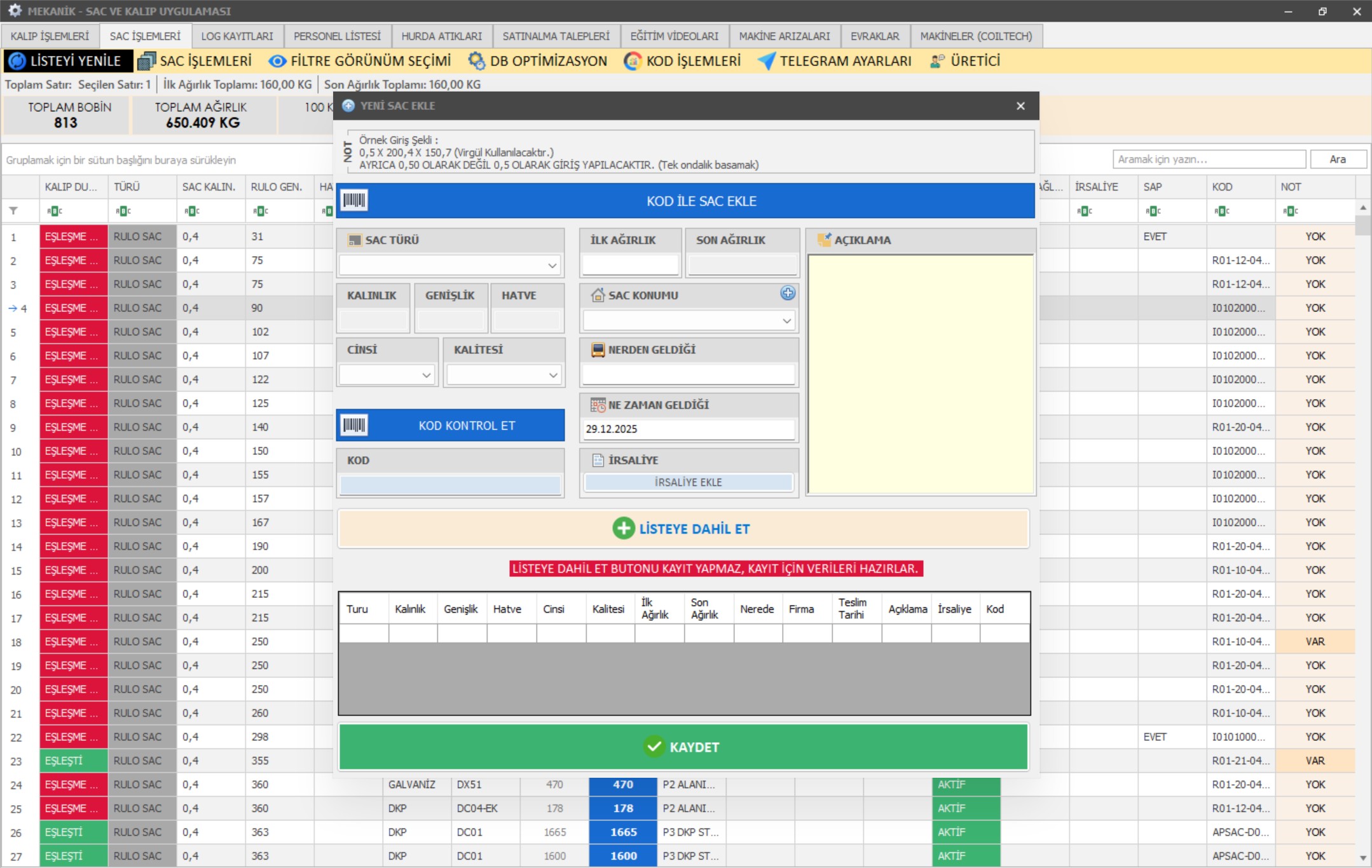Click the yellow Açıklama text area

click(x=920, y=374)
